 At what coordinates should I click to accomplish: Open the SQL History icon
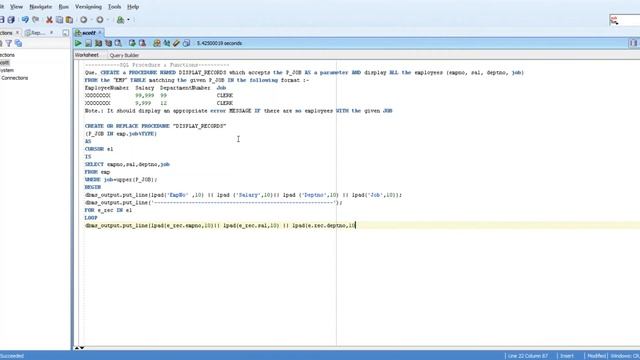(187, 43)
